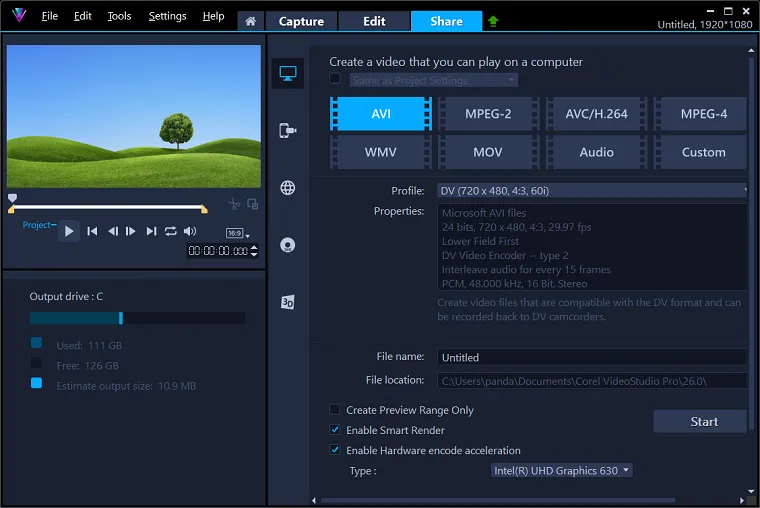Open the Tools menu
760x508 pixels.
(119, 16)
